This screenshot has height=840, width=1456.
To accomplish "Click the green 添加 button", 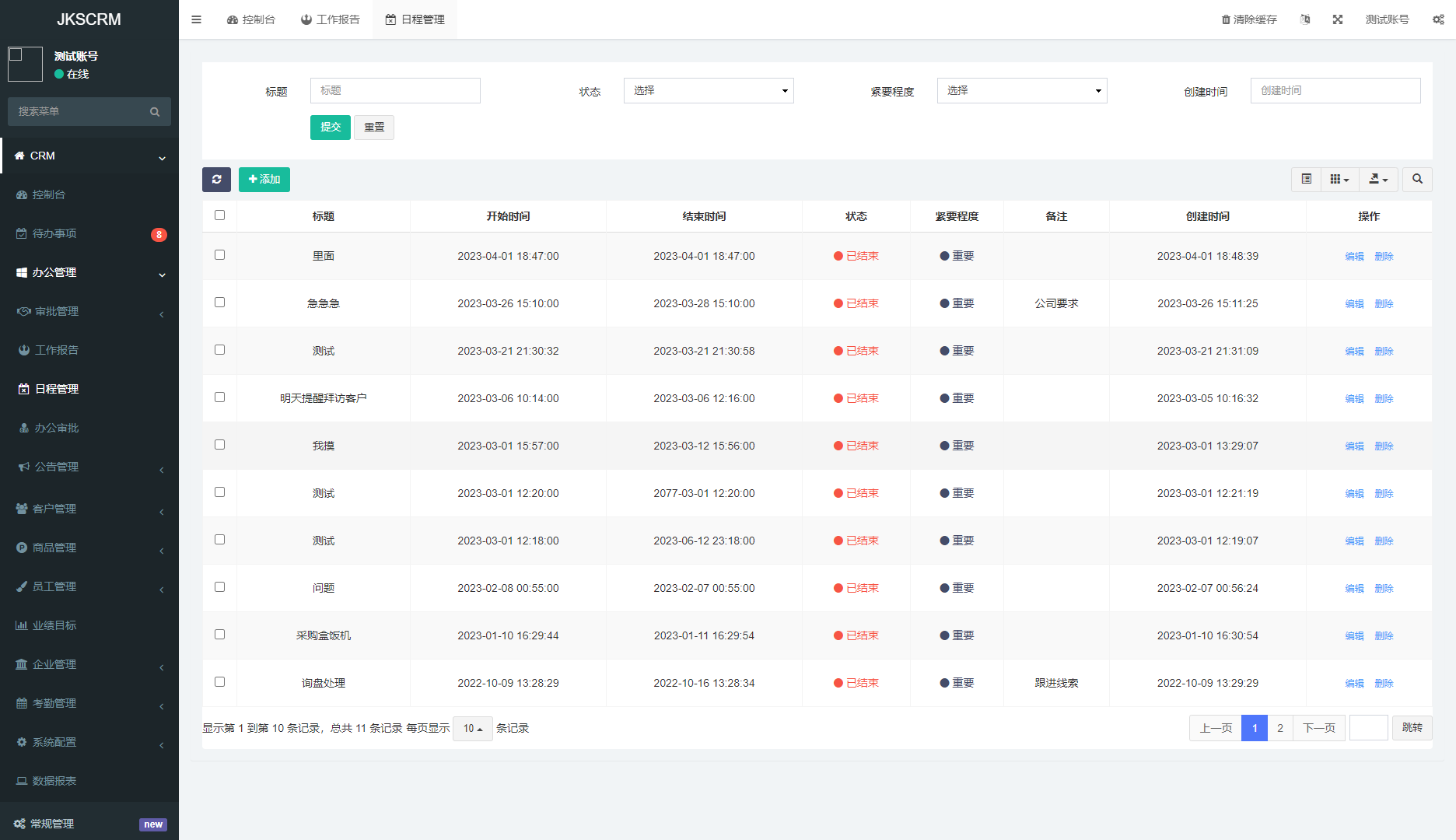I will coord(264,180).
